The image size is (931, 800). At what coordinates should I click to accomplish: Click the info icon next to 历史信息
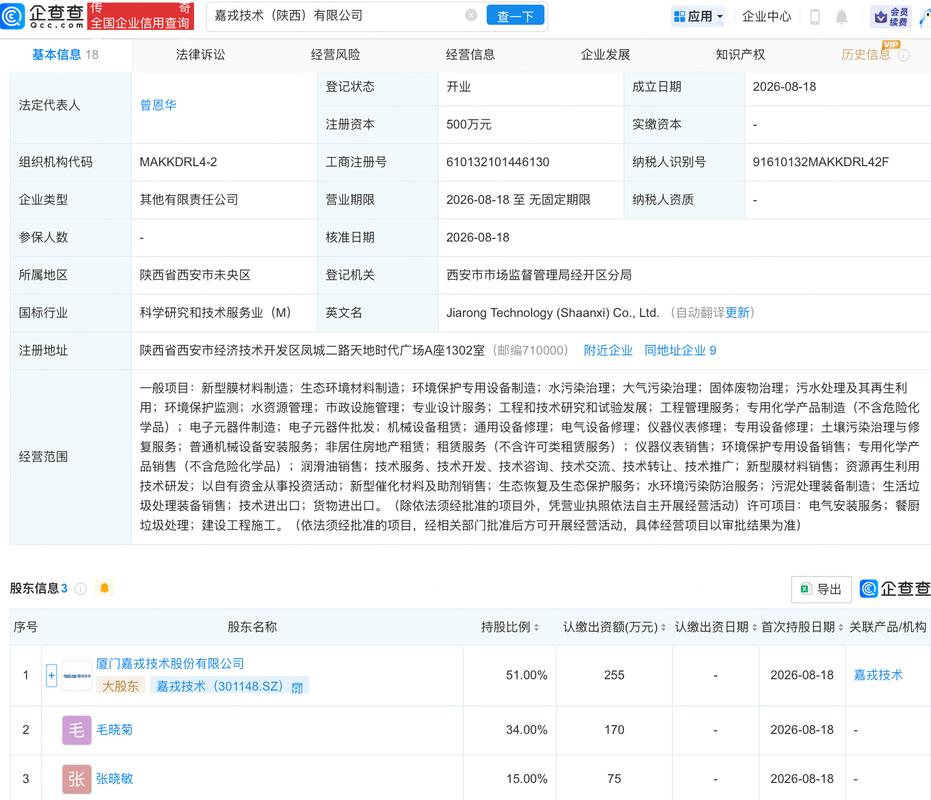tap(904, 55)
